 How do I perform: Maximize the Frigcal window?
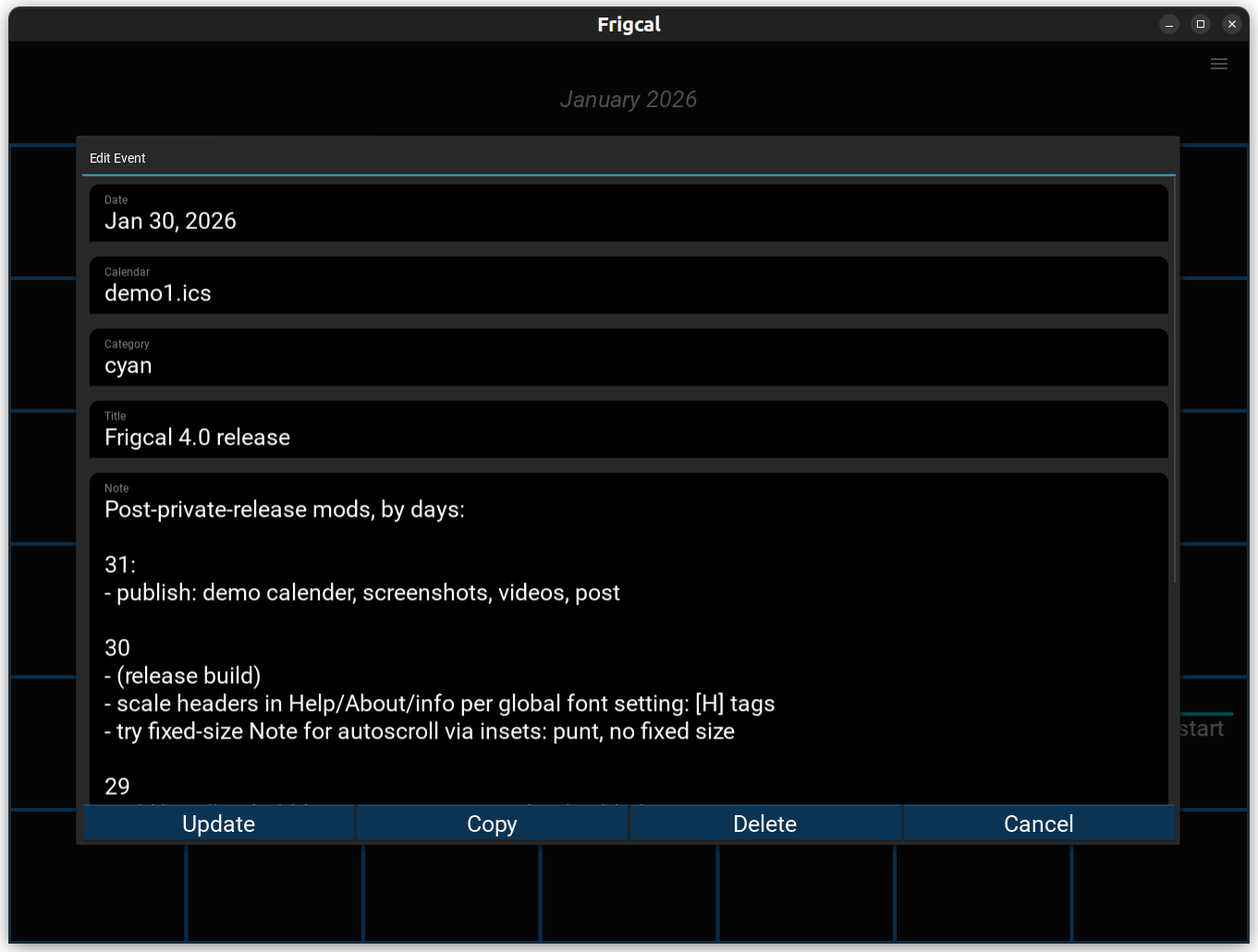(x=1200, y=25)
